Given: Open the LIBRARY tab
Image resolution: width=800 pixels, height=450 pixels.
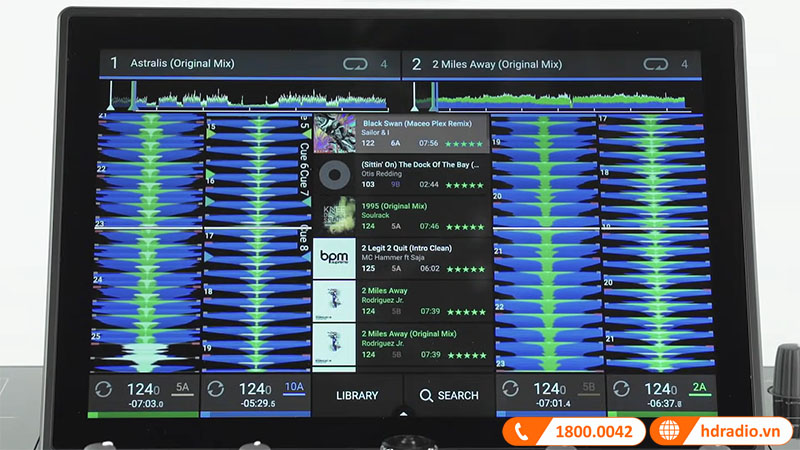Looking at the screenshot, I should click(x=357, y=395).
